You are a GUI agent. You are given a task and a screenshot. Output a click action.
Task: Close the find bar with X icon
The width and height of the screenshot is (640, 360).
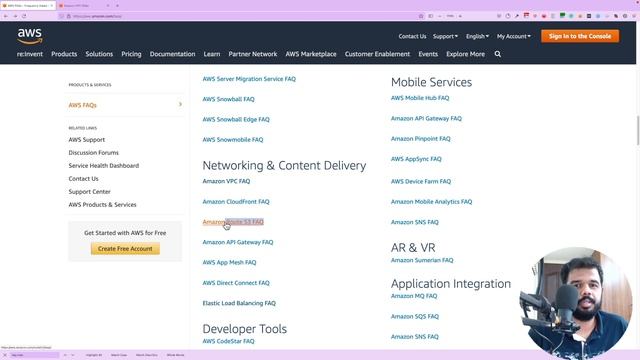4,355
